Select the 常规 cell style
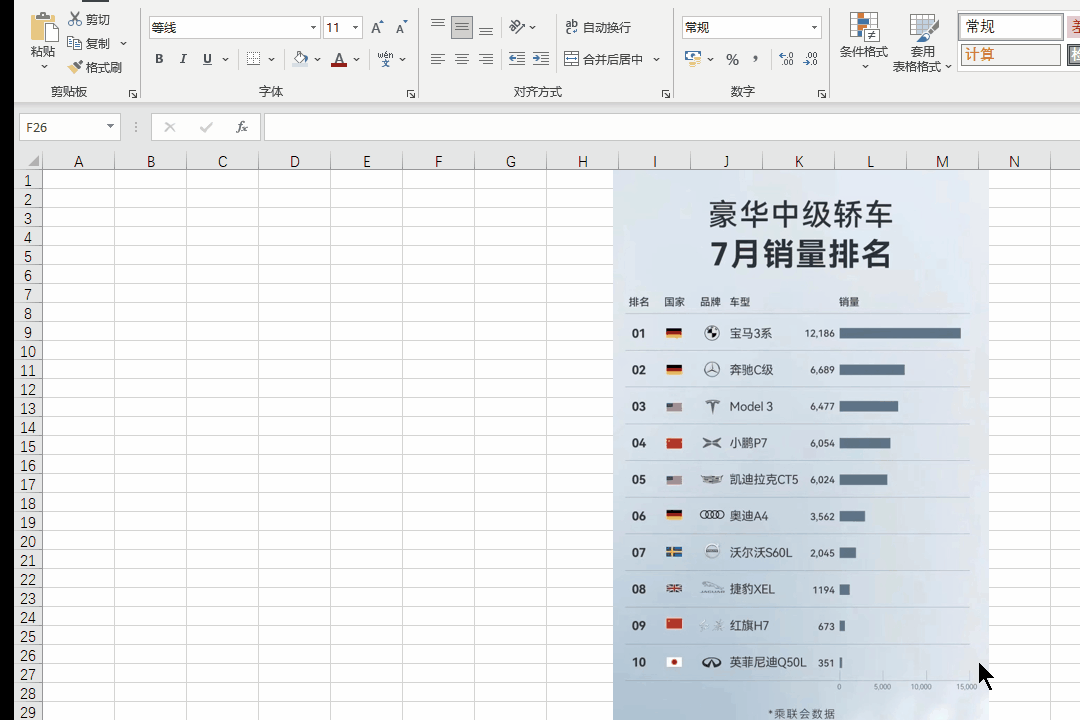1080x720 pixels. 1010,27
